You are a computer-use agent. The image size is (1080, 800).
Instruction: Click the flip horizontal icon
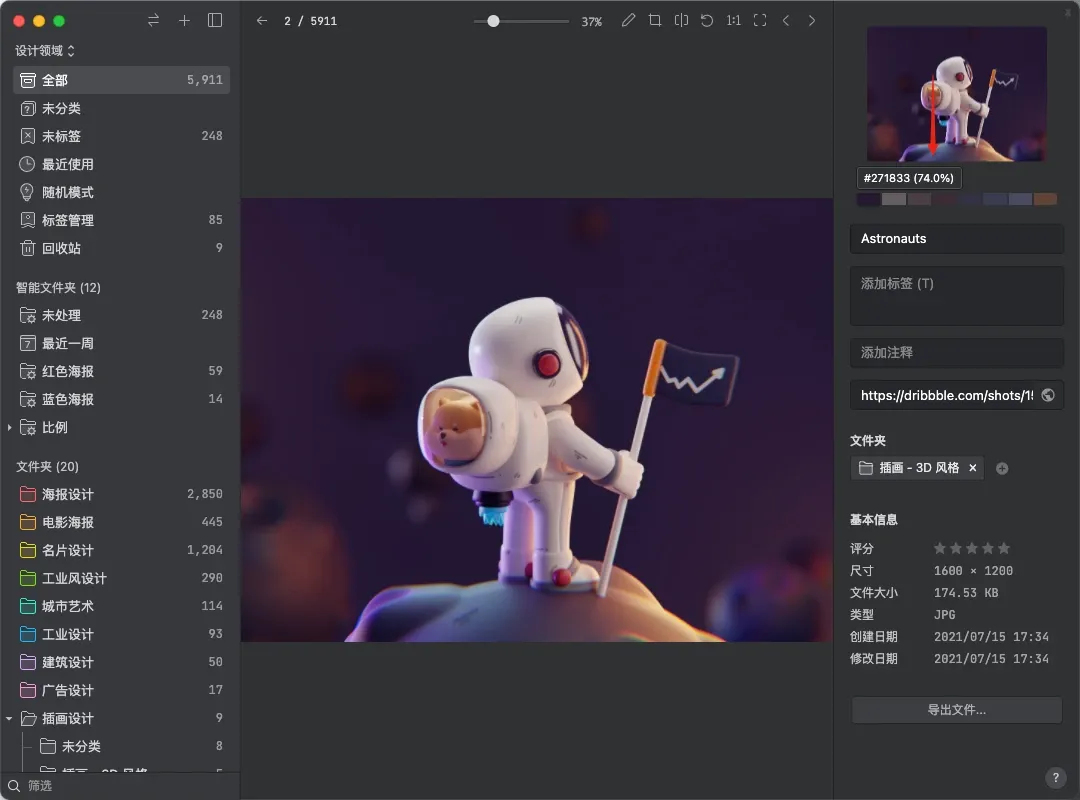681,21
